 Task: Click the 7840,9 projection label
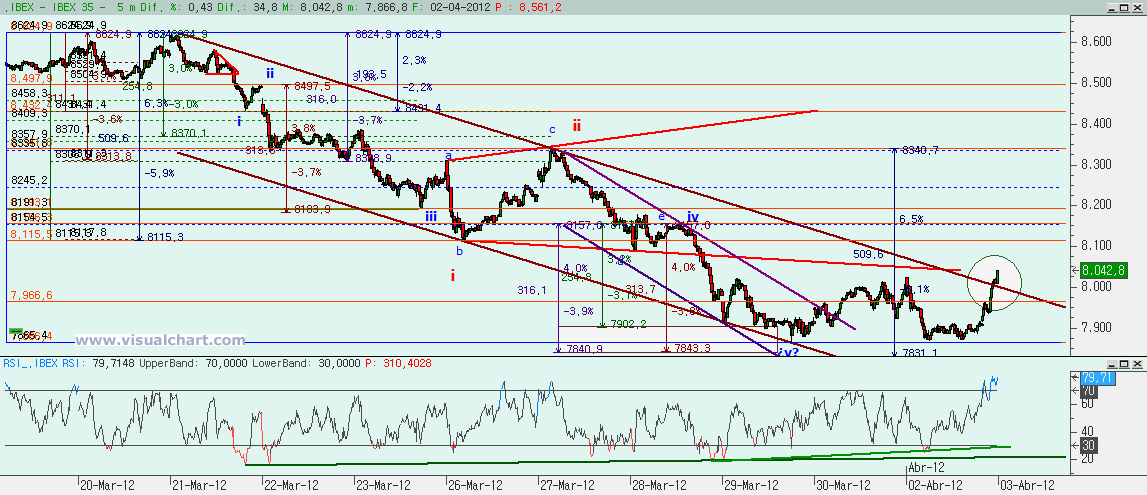point(584,349)
